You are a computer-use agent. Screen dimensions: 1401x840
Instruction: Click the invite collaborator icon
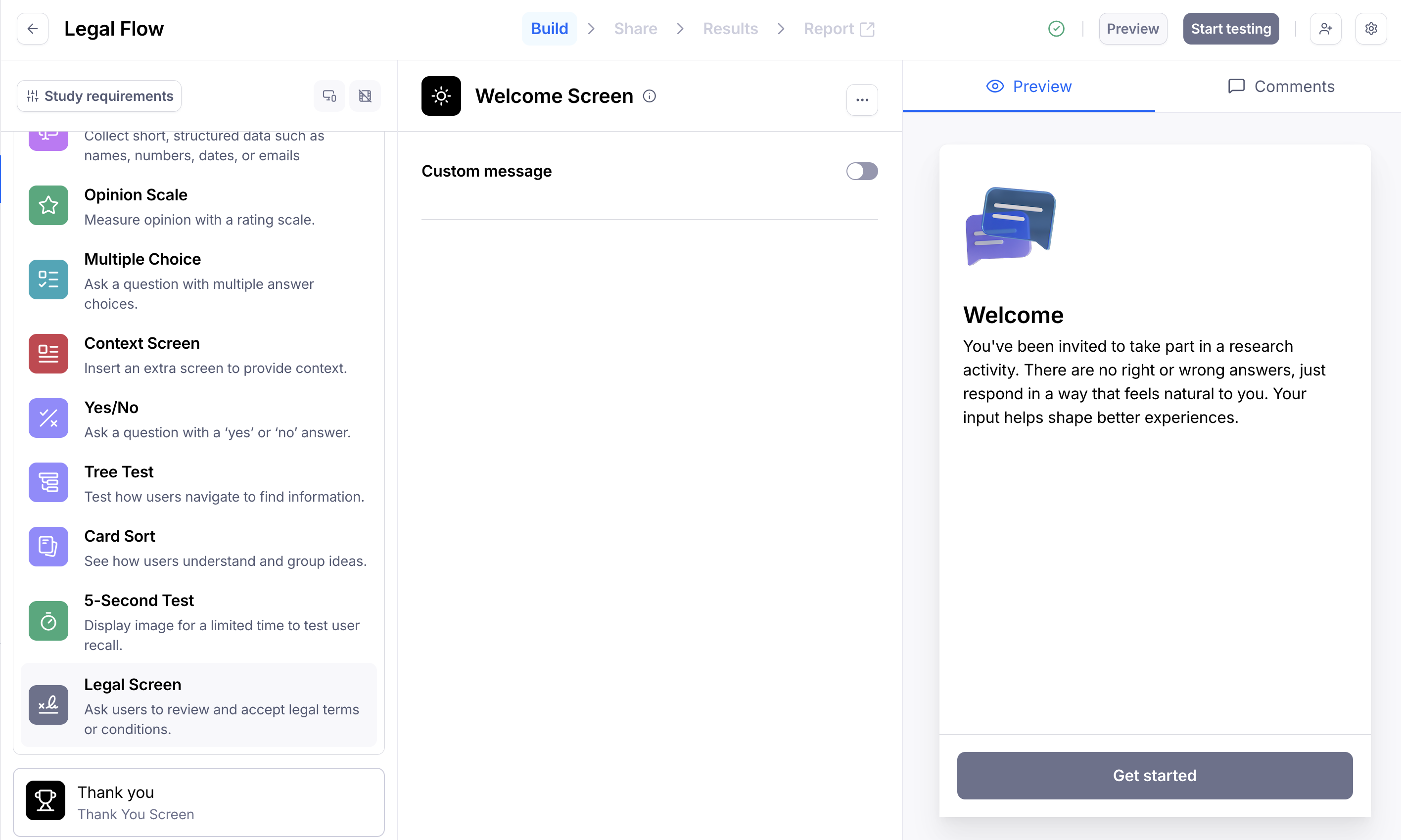[1325, 29]
